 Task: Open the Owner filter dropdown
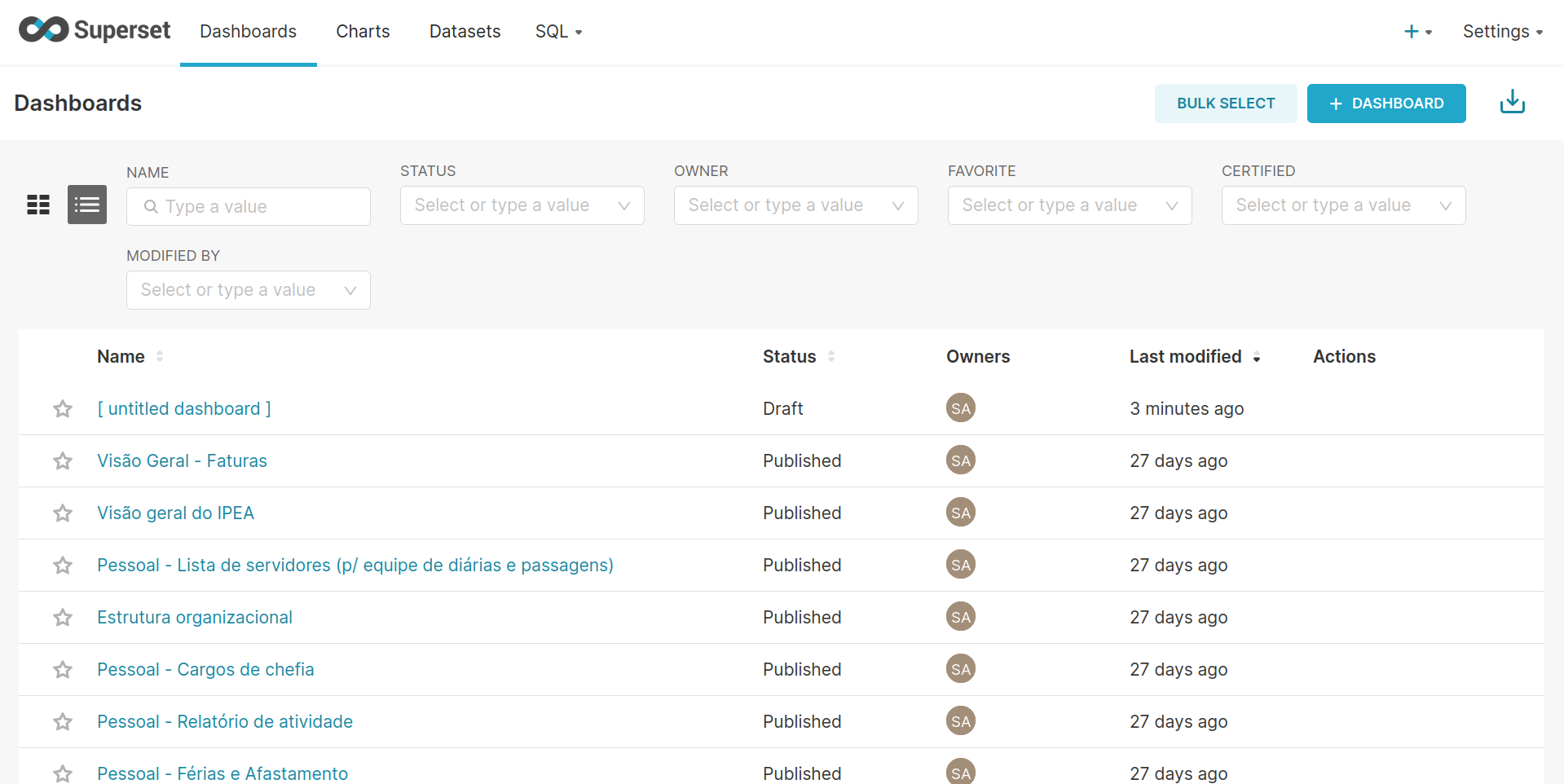[795, 205]
